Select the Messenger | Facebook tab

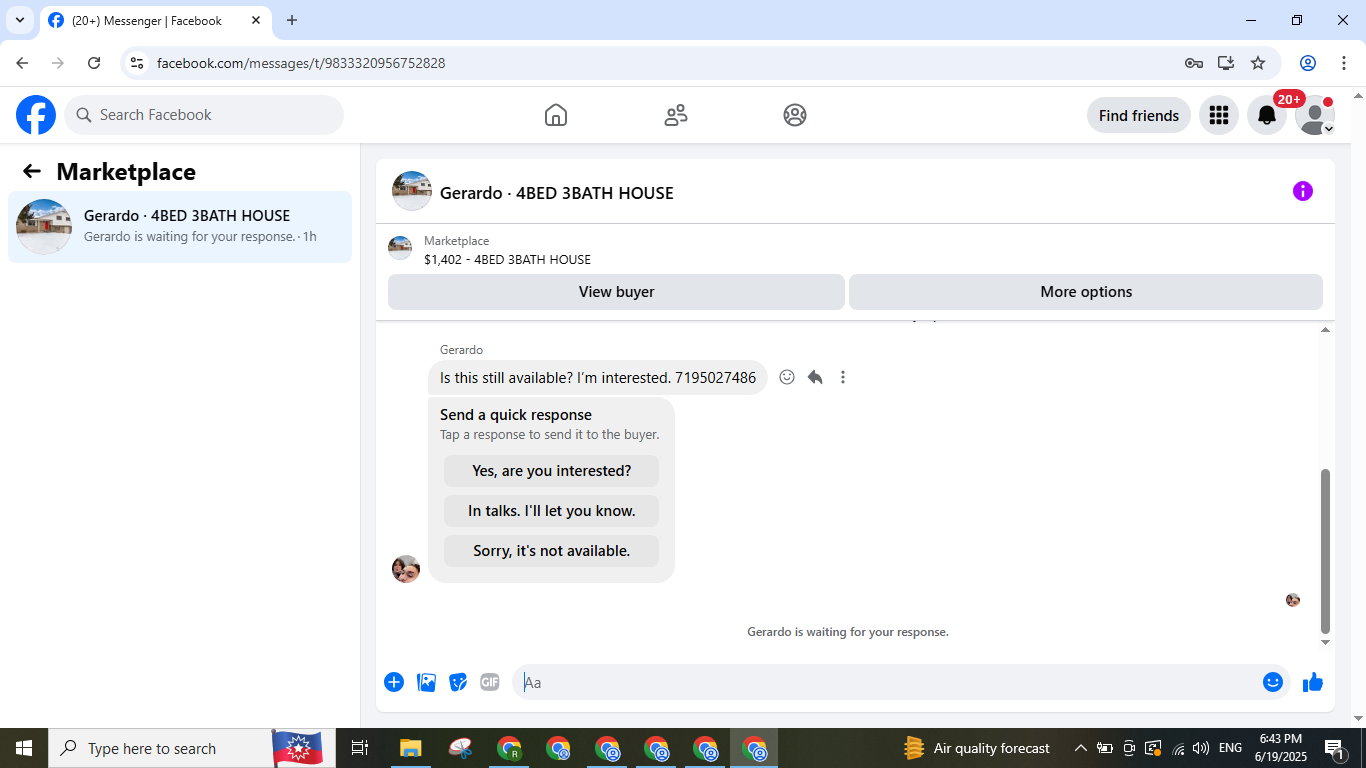coord(156,20)
